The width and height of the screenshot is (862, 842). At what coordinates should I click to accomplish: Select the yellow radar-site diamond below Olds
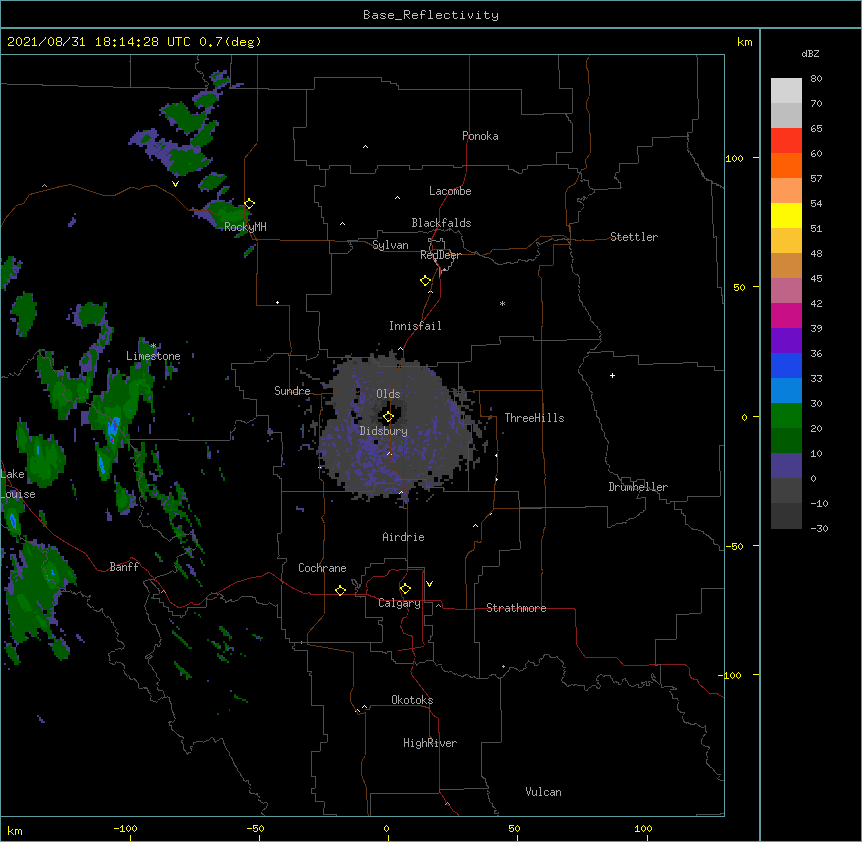point(389,417)
